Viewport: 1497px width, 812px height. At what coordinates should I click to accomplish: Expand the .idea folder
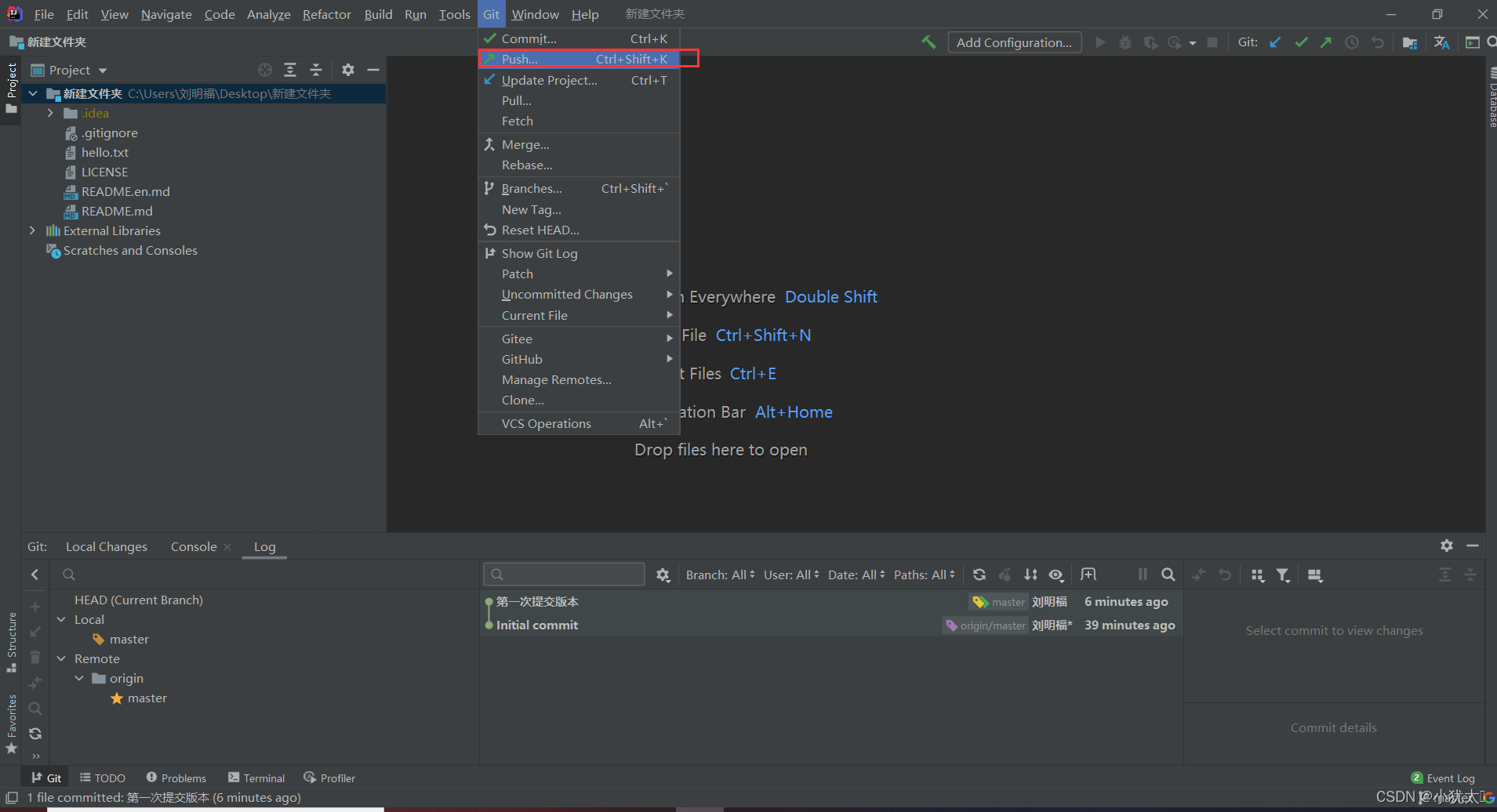[x=50, y=113]
